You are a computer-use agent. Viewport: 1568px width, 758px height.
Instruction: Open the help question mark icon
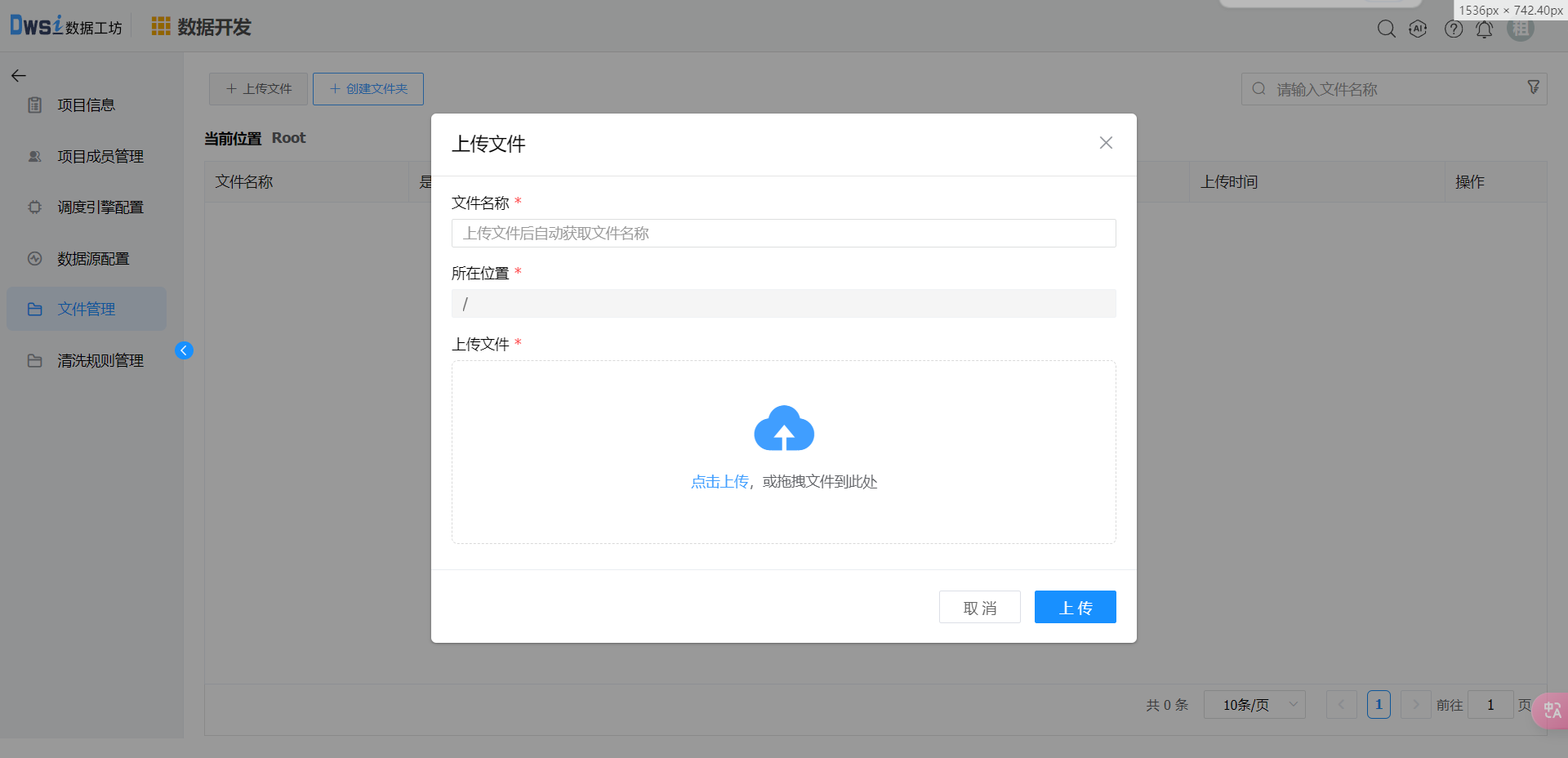[x=1453, y=29]
